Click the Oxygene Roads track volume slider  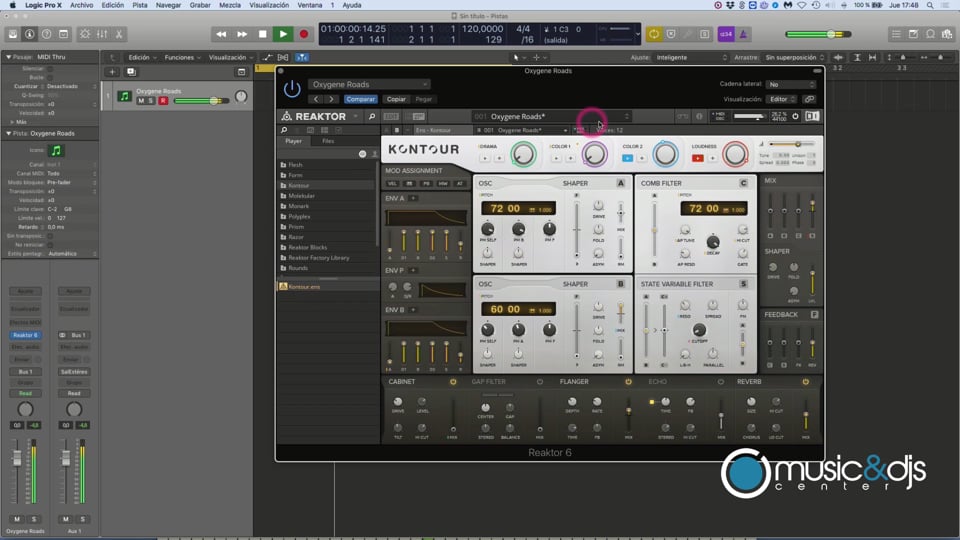[x=201, y=100]
